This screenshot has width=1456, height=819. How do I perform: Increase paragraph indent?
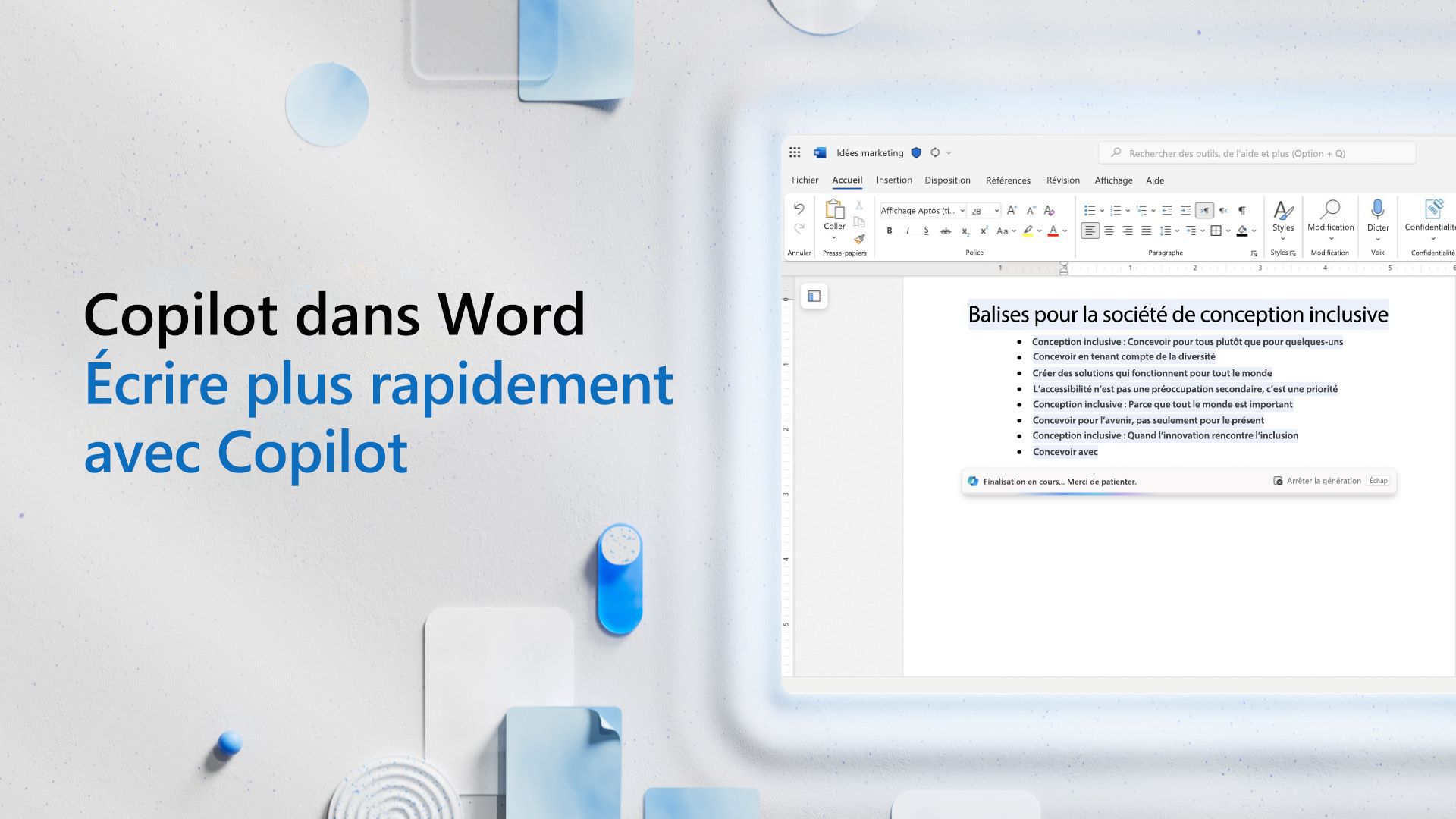1186,210
